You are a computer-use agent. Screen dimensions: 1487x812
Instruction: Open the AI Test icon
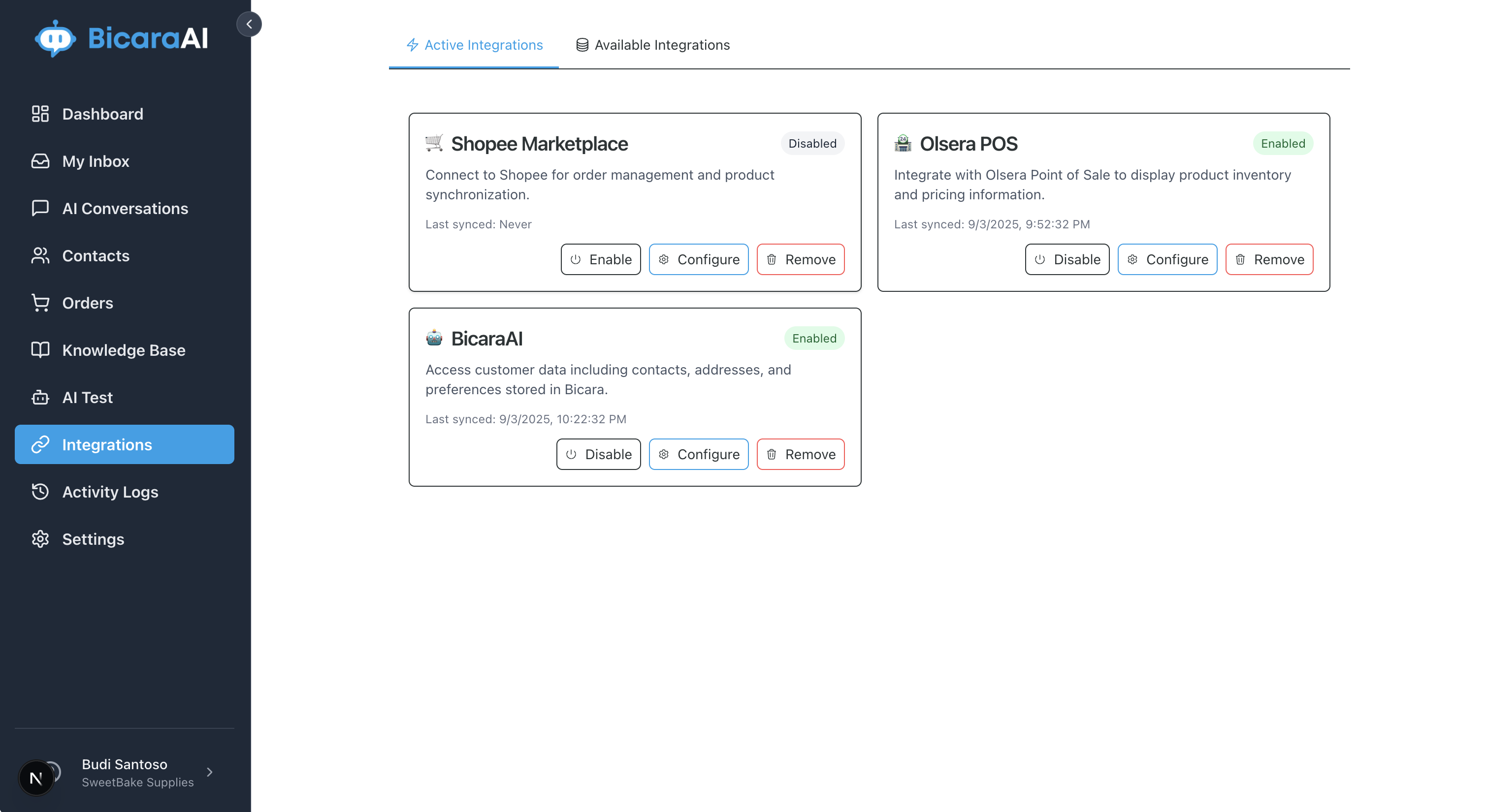coord(39,397)
